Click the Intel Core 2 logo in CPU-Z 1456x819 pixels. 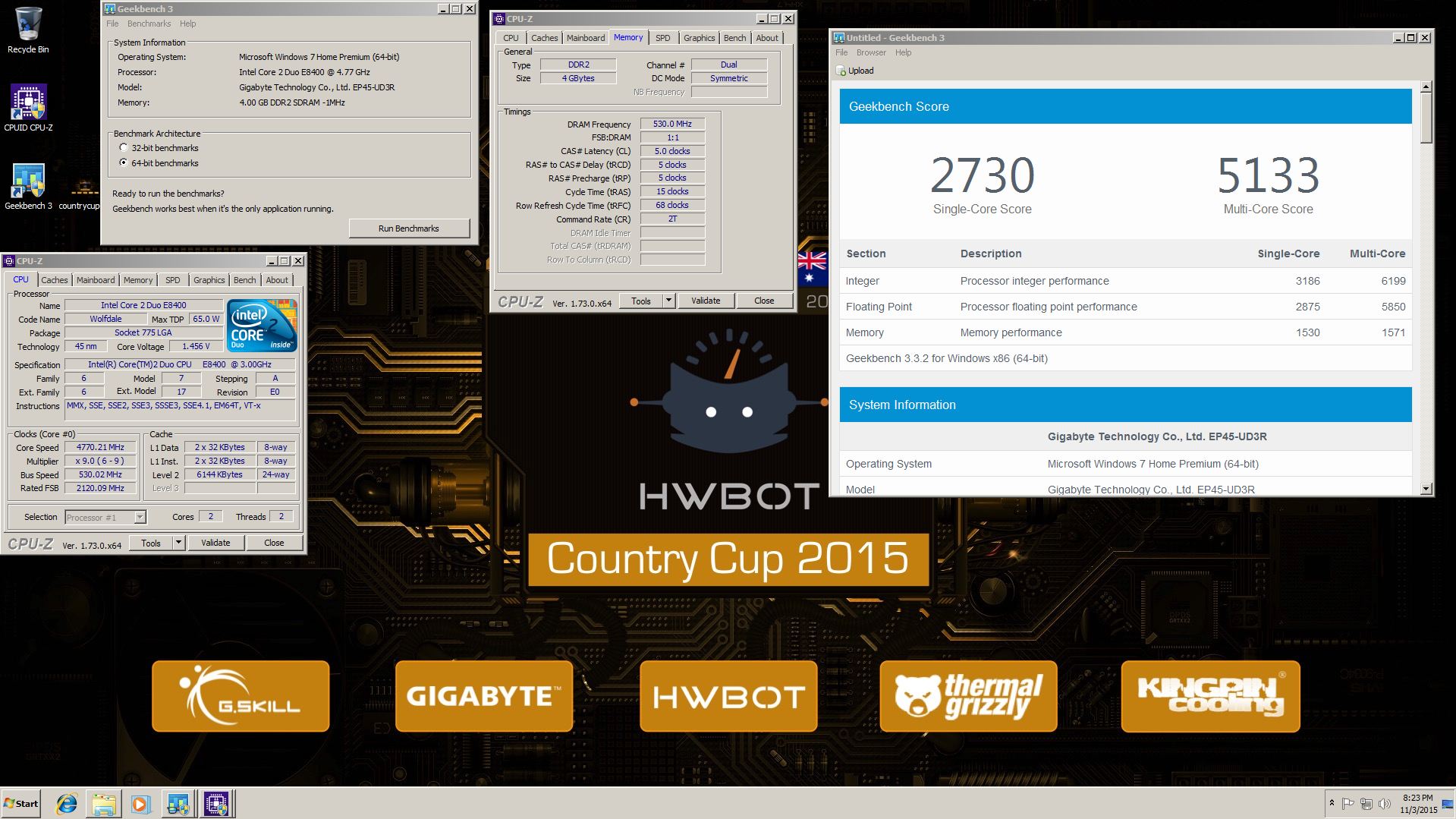pos(262,326)
